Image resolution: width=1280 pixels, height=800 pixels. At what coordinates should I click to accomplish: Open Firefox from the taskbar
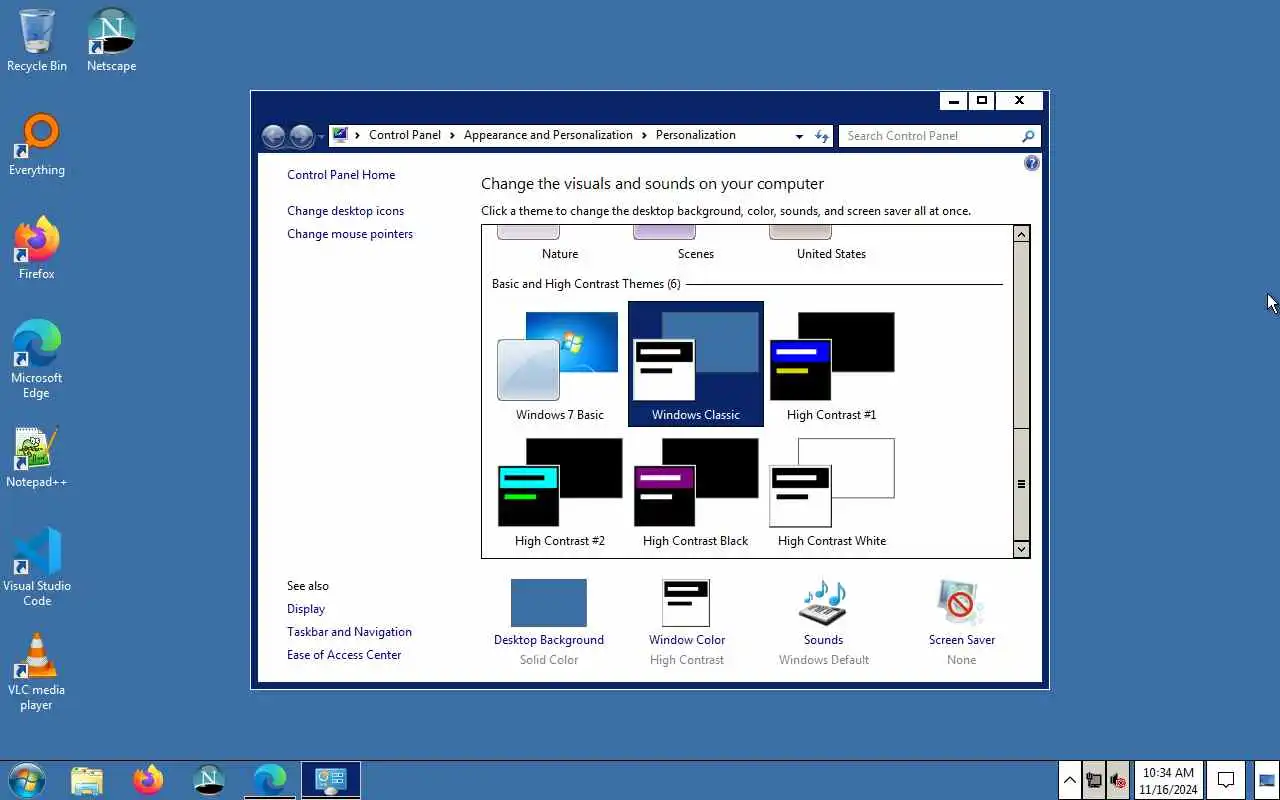click(148, 780)
